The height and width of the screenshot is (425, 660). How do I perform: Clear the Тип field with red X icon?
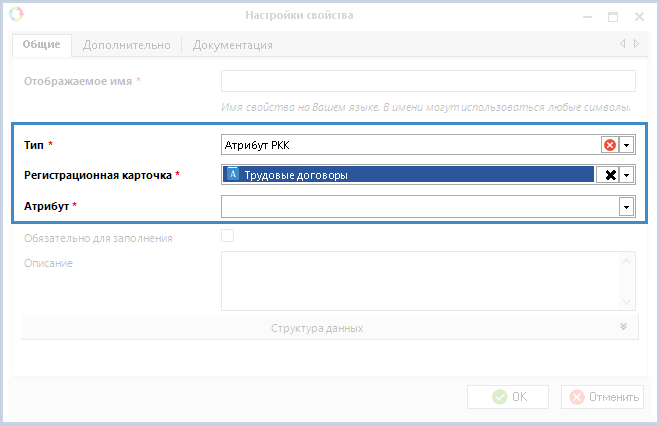[x=609, y=145]
